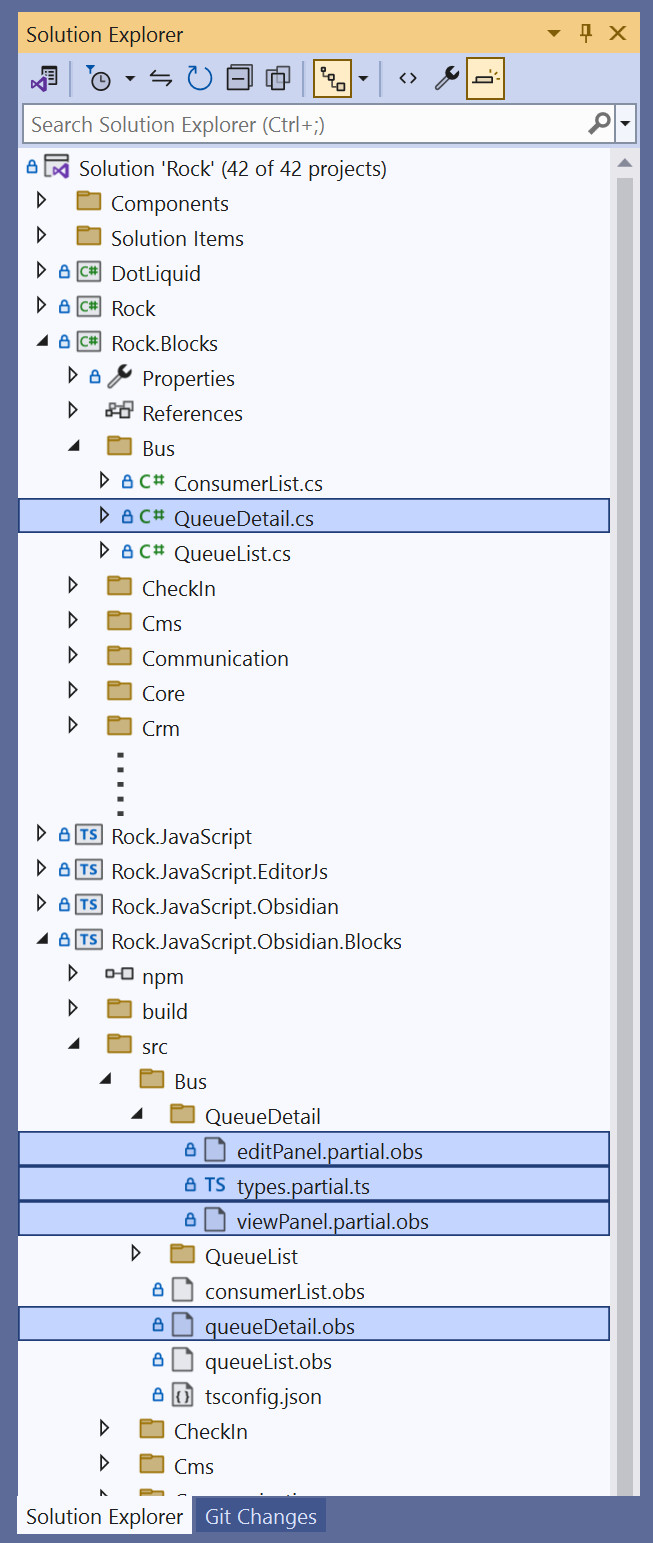Screen dimensions: 653x1543
Task: Switch views to Visual Studio solution icon
Action: click(45, 79)
